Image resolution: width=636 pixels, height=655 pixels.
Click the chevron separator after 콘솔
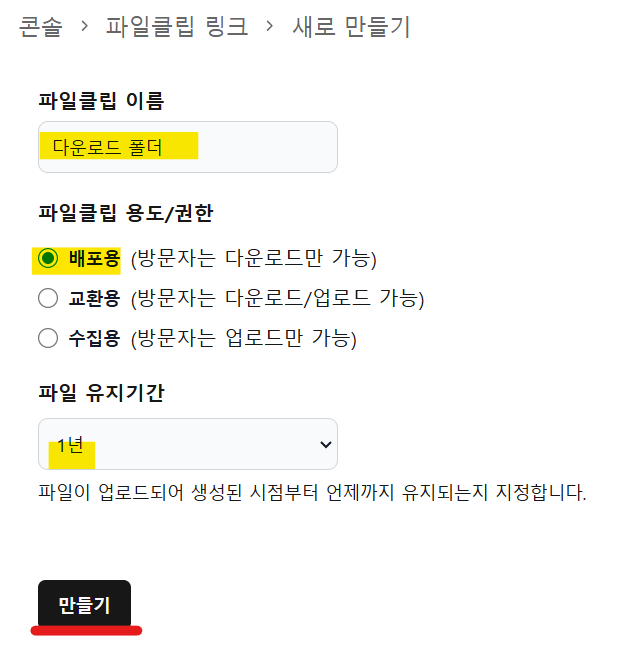click(x=84, y=27)
